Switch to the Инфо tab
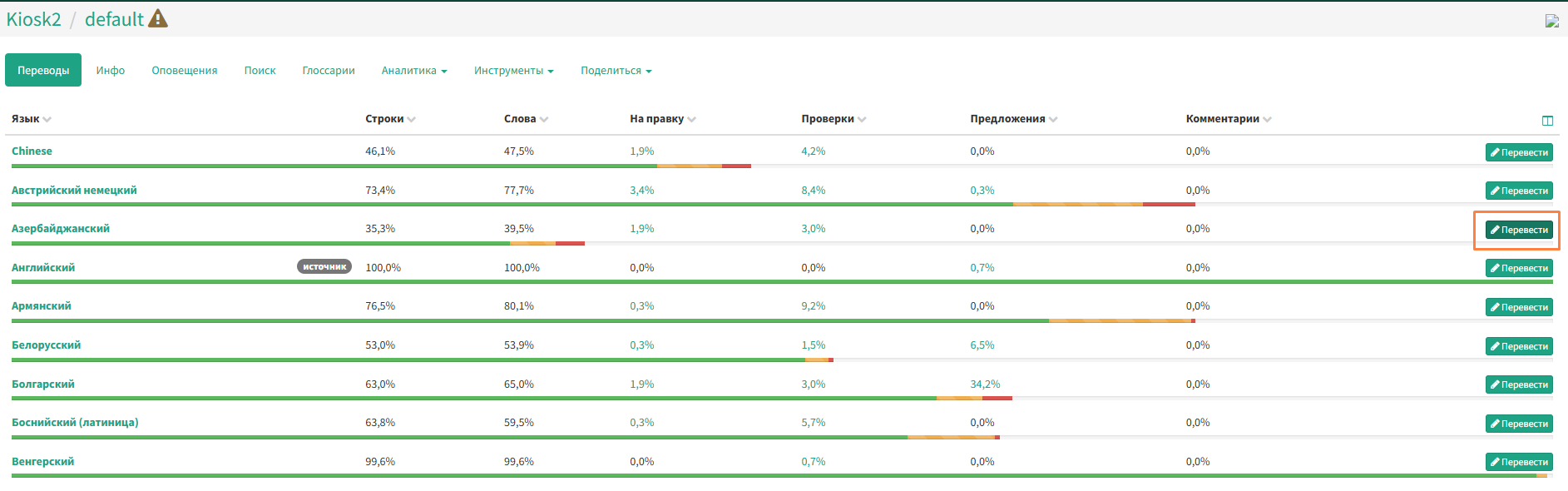 click(110, 71)
